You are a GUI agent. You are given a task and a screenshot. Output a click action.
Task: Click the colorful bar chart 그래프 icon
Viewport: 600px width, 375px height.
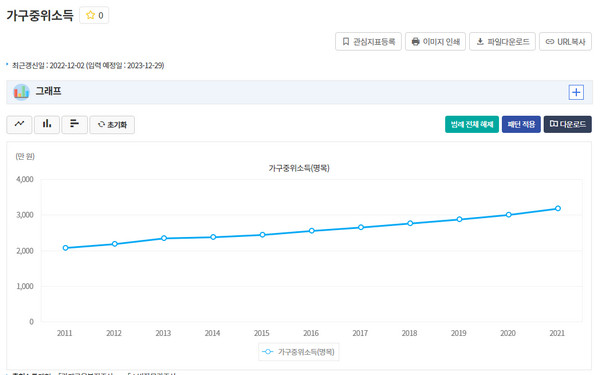coord(21,92)
